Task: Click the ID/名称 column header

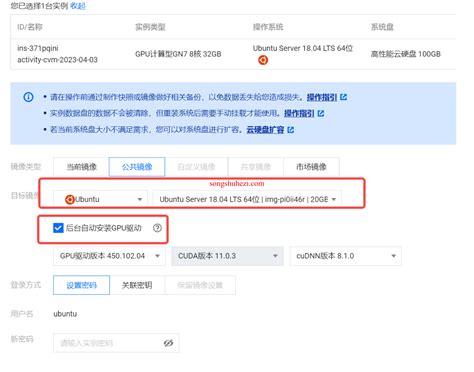Action: [x=30, y=27]
